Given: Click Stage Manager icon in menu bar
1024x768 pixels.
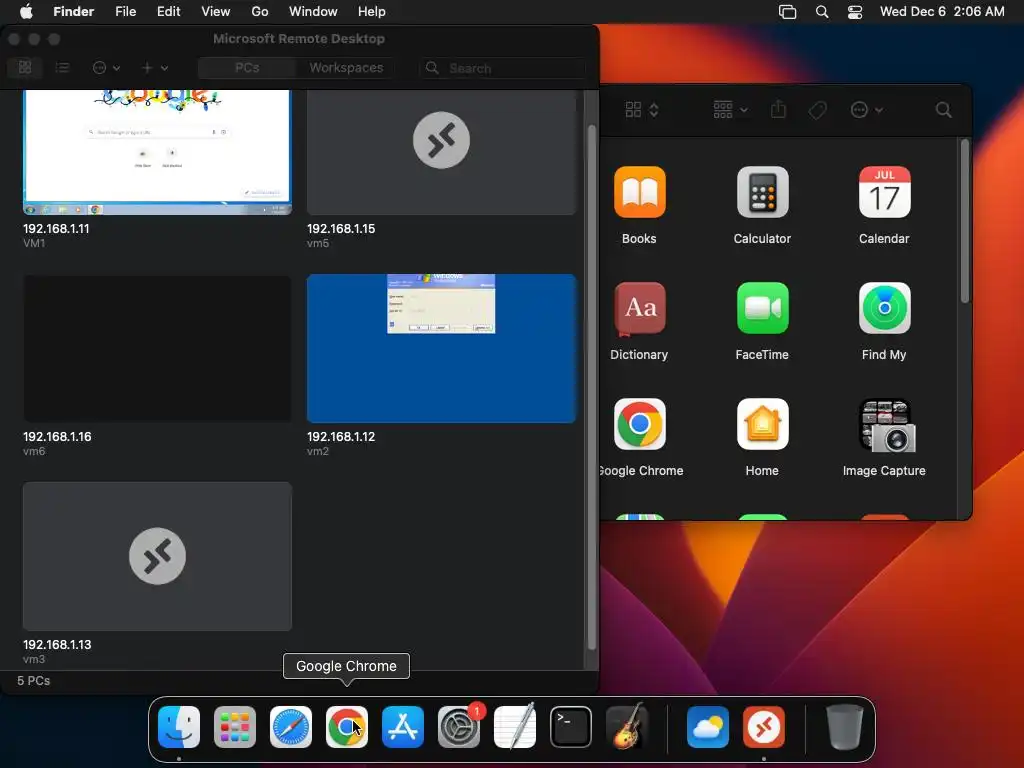Looking at the screenshot, I should (788, 11).
